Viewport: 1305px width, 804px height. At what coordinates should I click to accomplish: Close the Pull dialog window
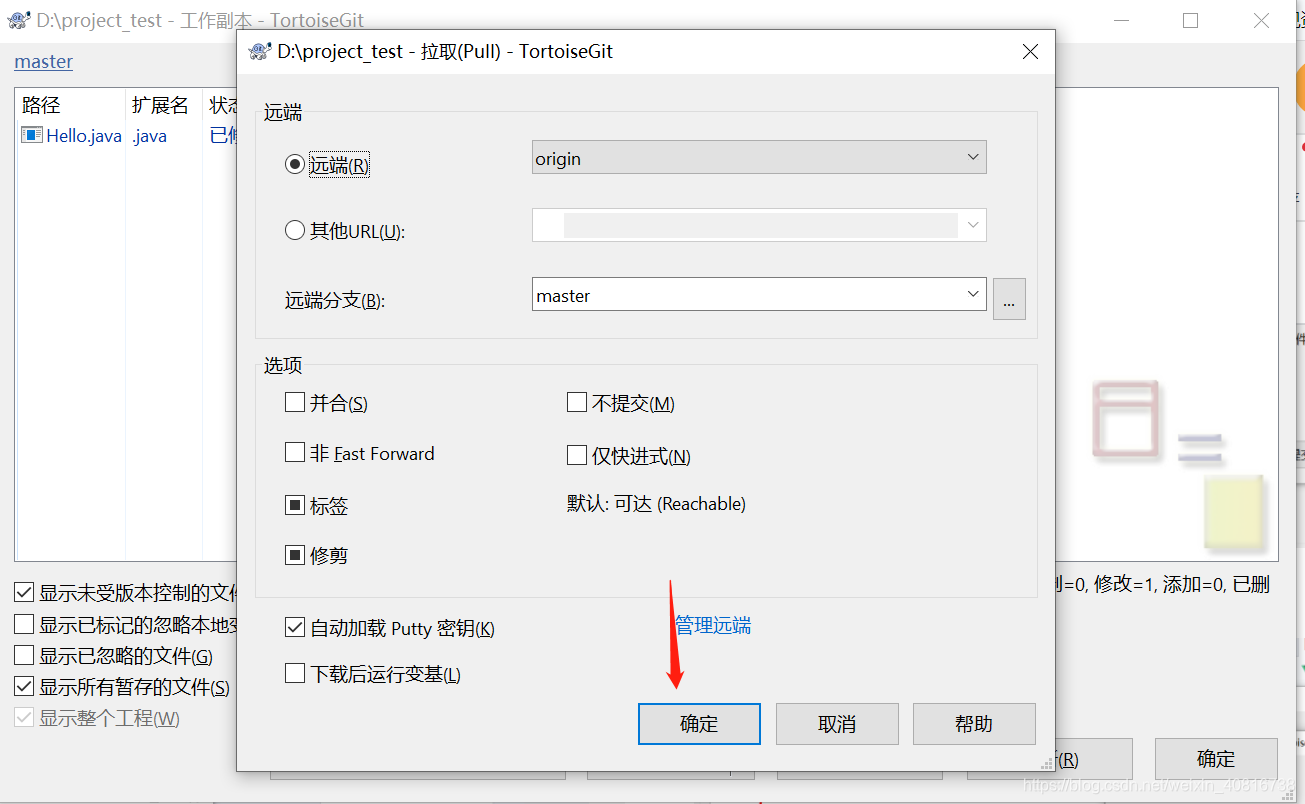pyautogui.click(x=1030, y=52)
